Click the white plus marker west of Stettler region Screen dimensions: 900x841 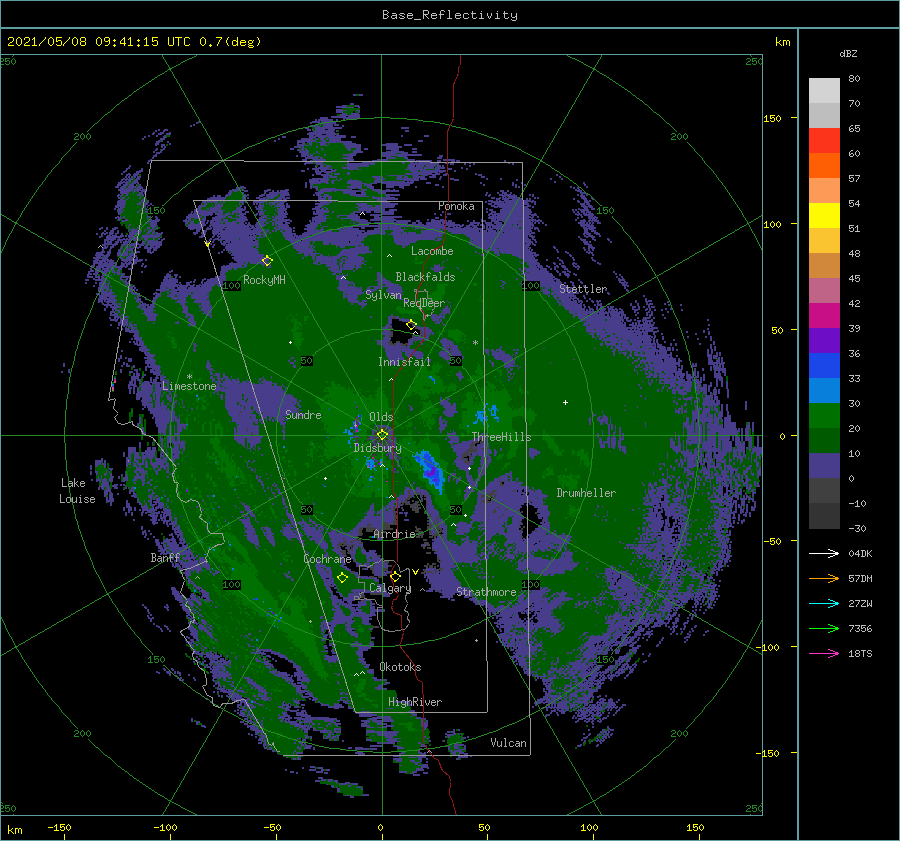click(565, 402)
